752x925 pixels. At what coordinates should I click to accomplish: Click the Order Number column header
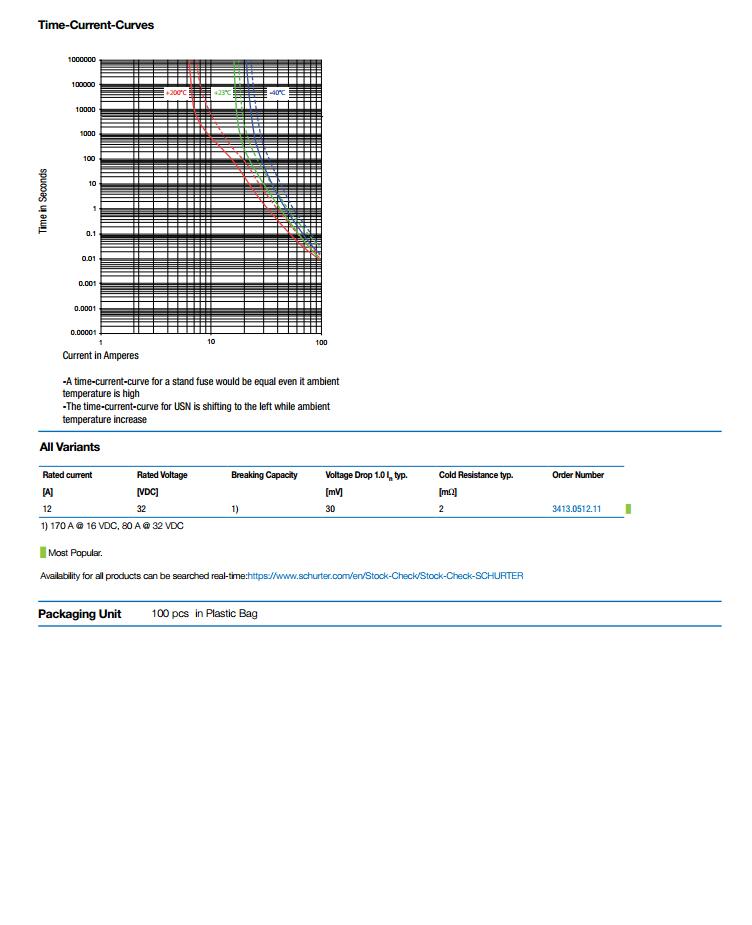pos(578,475)
